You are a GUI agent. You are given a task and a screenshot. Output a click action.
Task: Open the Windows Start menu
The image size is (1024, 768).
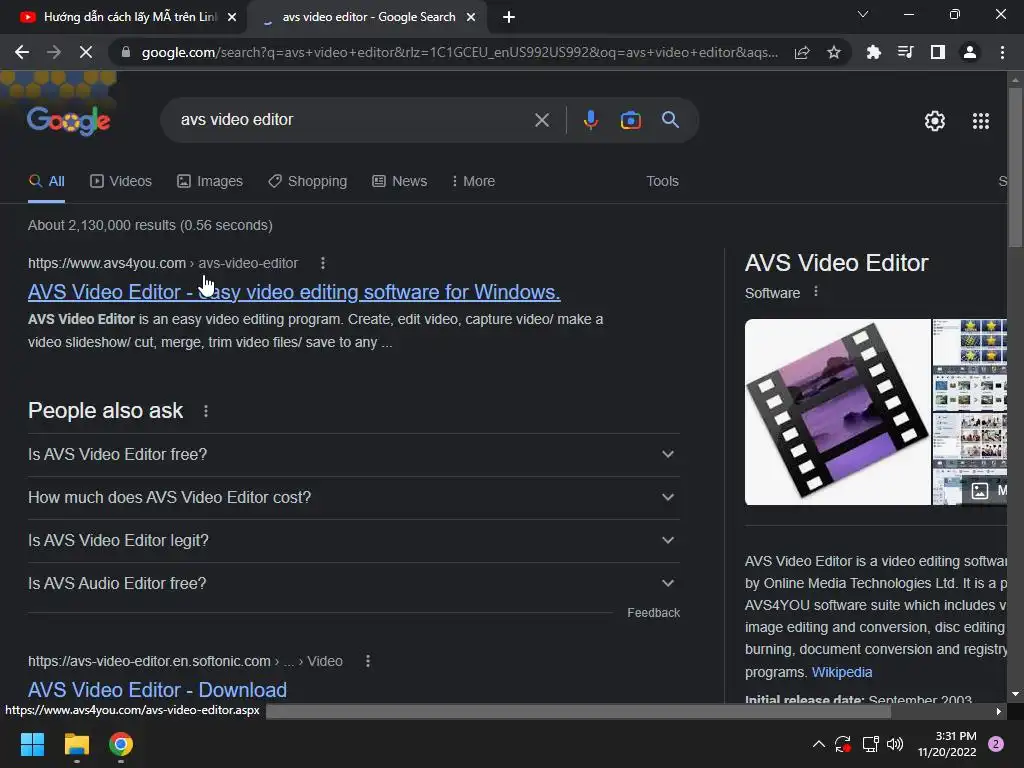(32, 744)
